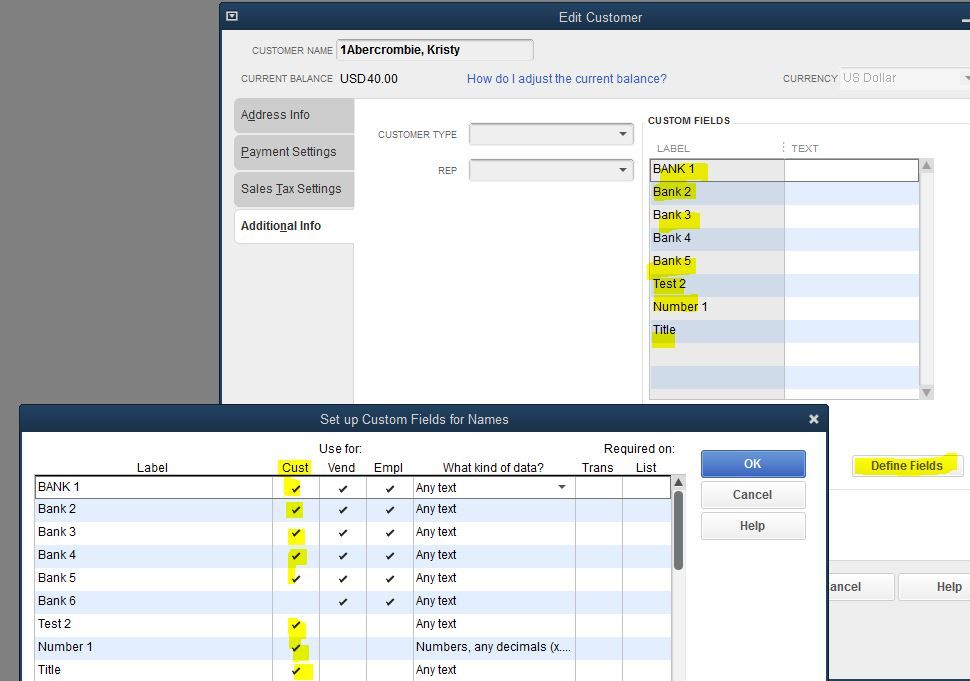970x681 pixels.
Task: Click scroll up arrow in Set up dialog
Action: 678,482
